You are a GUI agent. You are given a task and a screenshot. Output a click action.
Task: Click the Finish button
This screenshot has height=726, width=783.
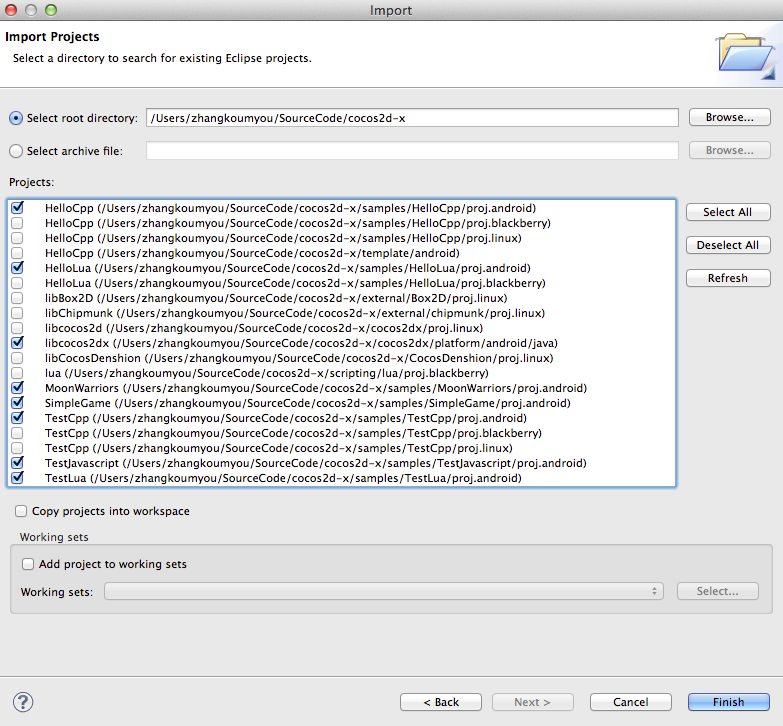click(x=729, y=702)
